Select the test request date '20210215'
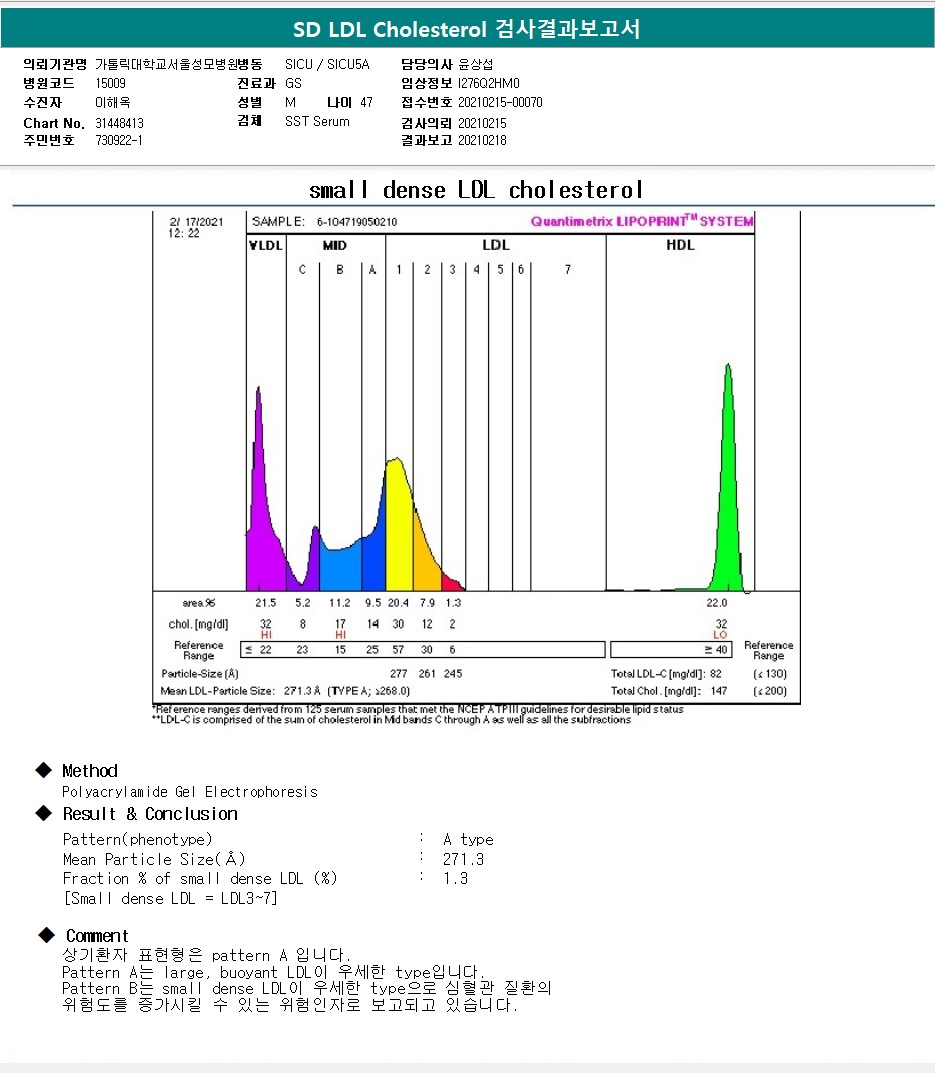 pyautogui.click(x=483, y=123)
